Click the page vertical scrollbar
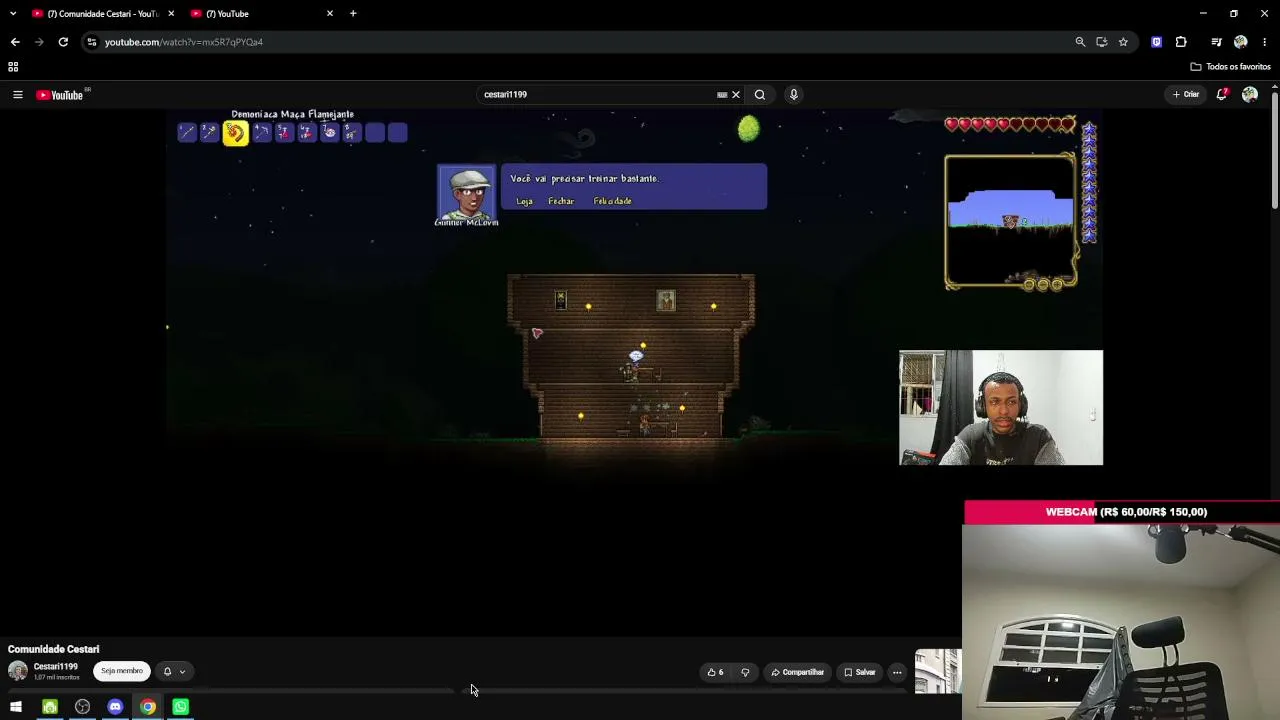This screenshot has height=720, width=1280. 1275,150
